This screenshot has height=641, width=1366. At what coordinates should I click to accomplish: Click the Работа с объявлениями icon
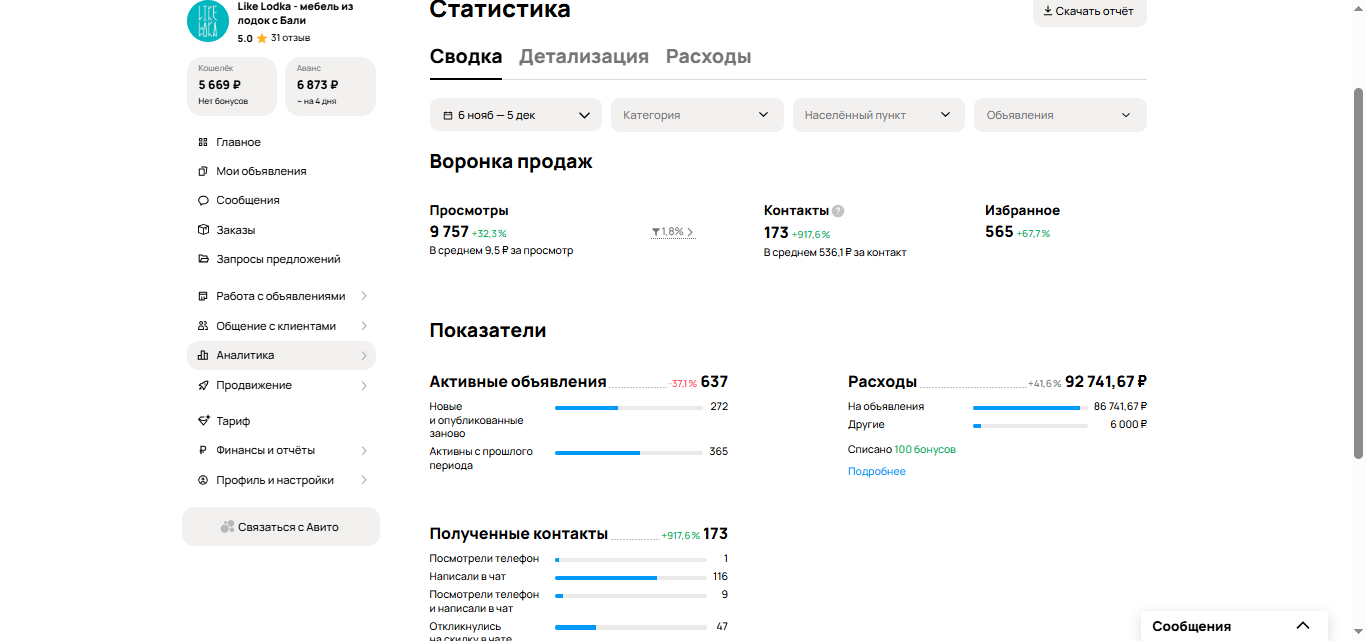203,296
